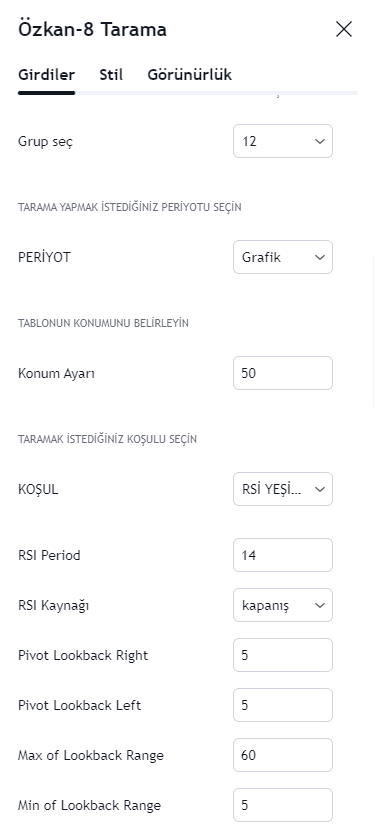
Task: Click the Pivot Lookback Right field
Action: click(x=283, y=655)
